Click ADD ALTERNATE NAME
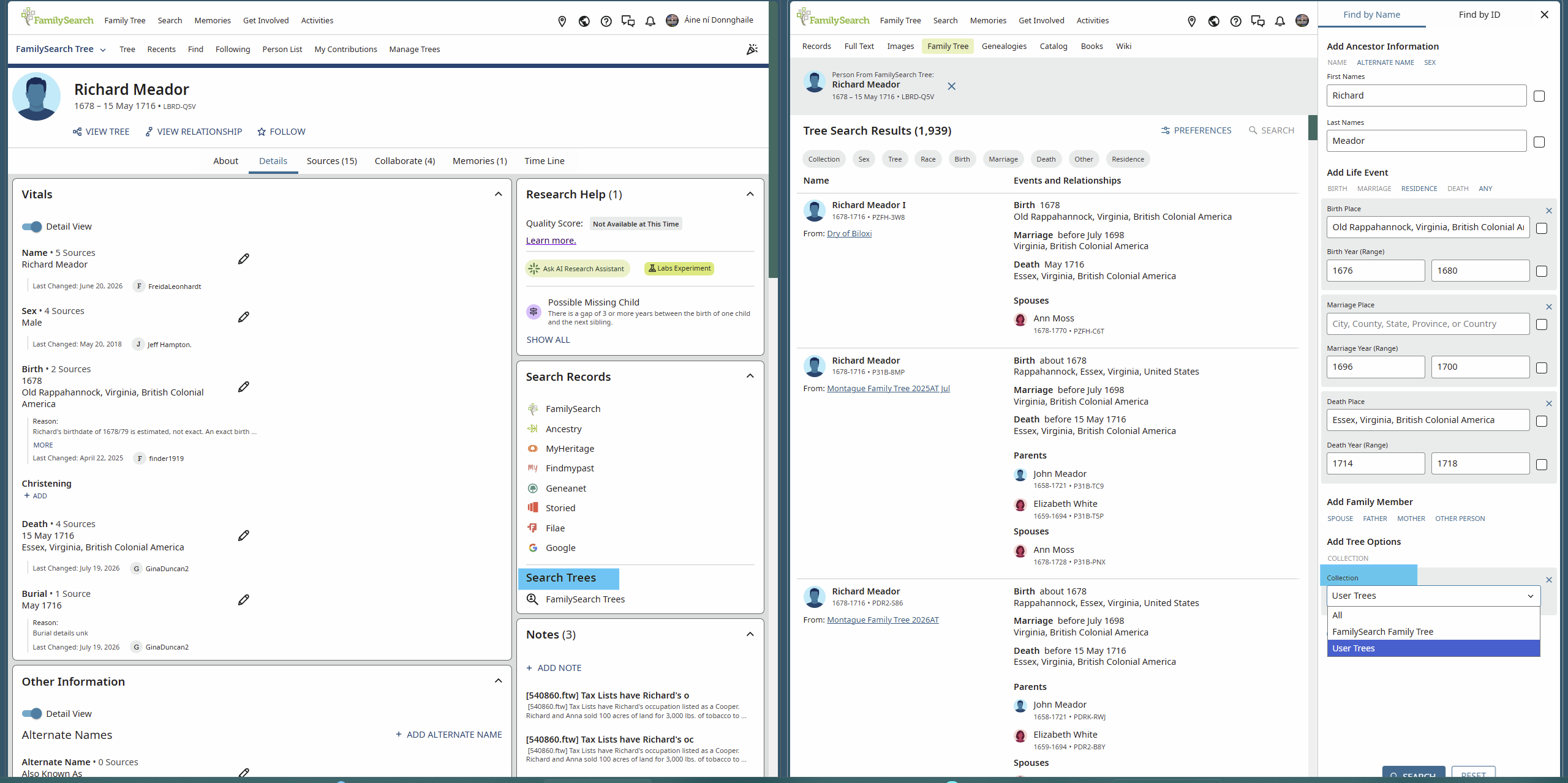This screenshot has height=783, width=1568. click(449, 735)
